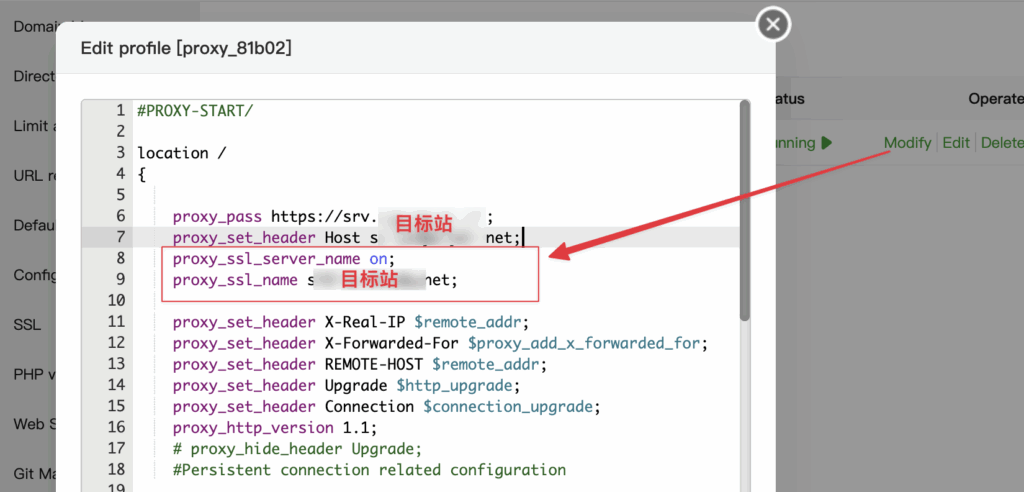Click line number 11 in the gutter

[x=116, y=321]
